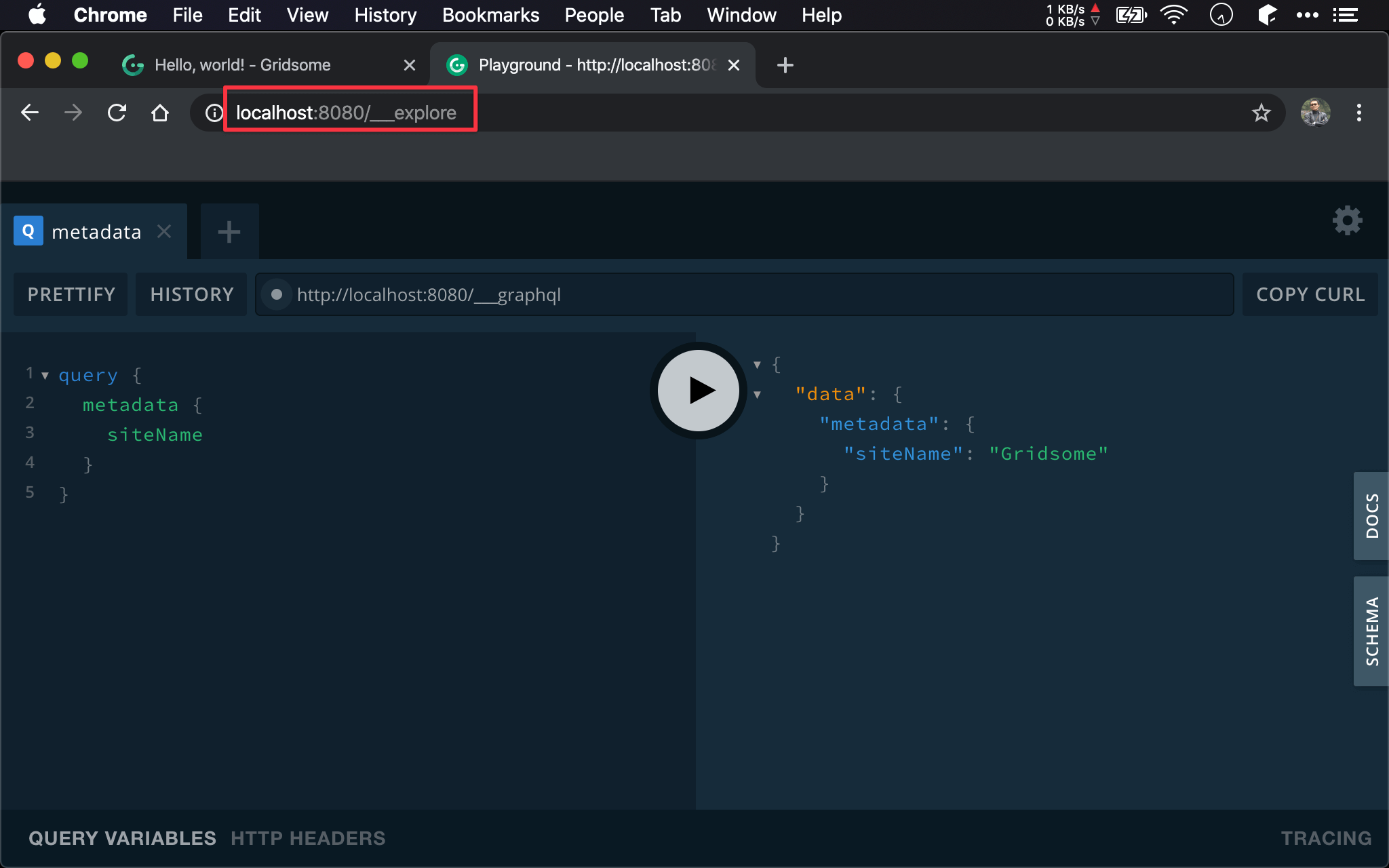Viewport: 1389px width, 868px height.
Task: Open a new browser tab
Action: coord(785,65)
